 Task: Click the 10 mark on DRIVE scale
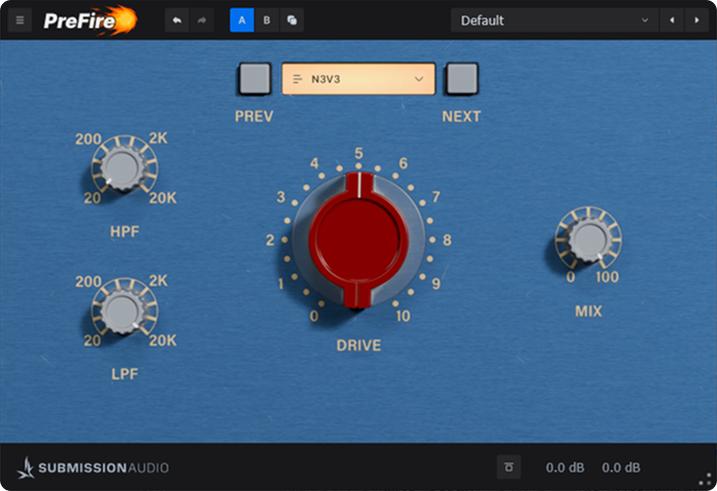click(403, 316)
